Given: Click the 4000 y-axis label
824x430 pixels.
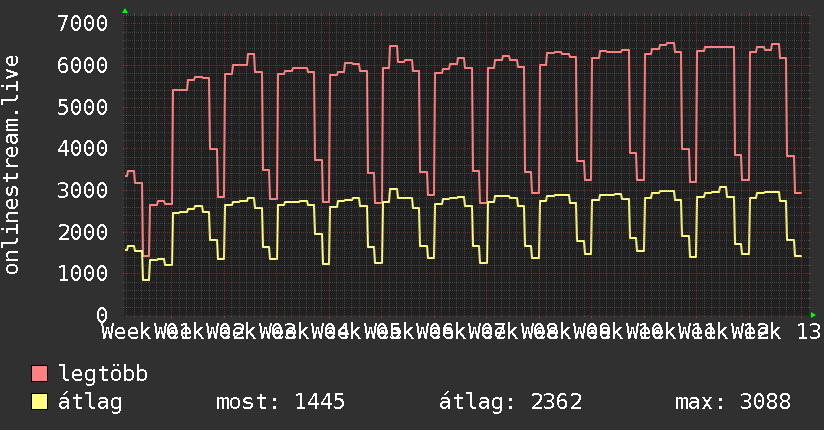Looking at the screenshot, I should 83,148.
